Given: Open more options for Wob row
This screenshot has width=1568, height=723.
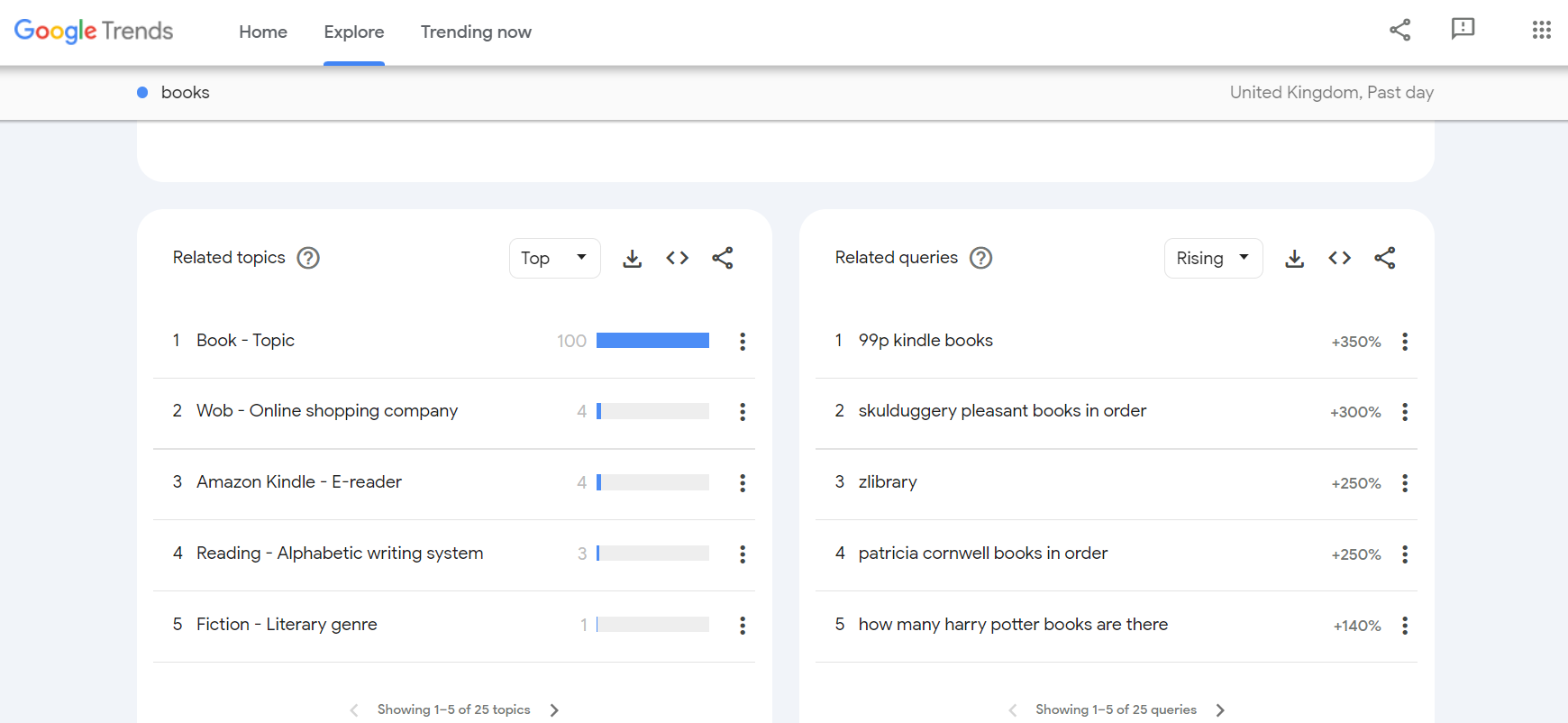Looking at the screenshot, I should click(x=743, y=412).
